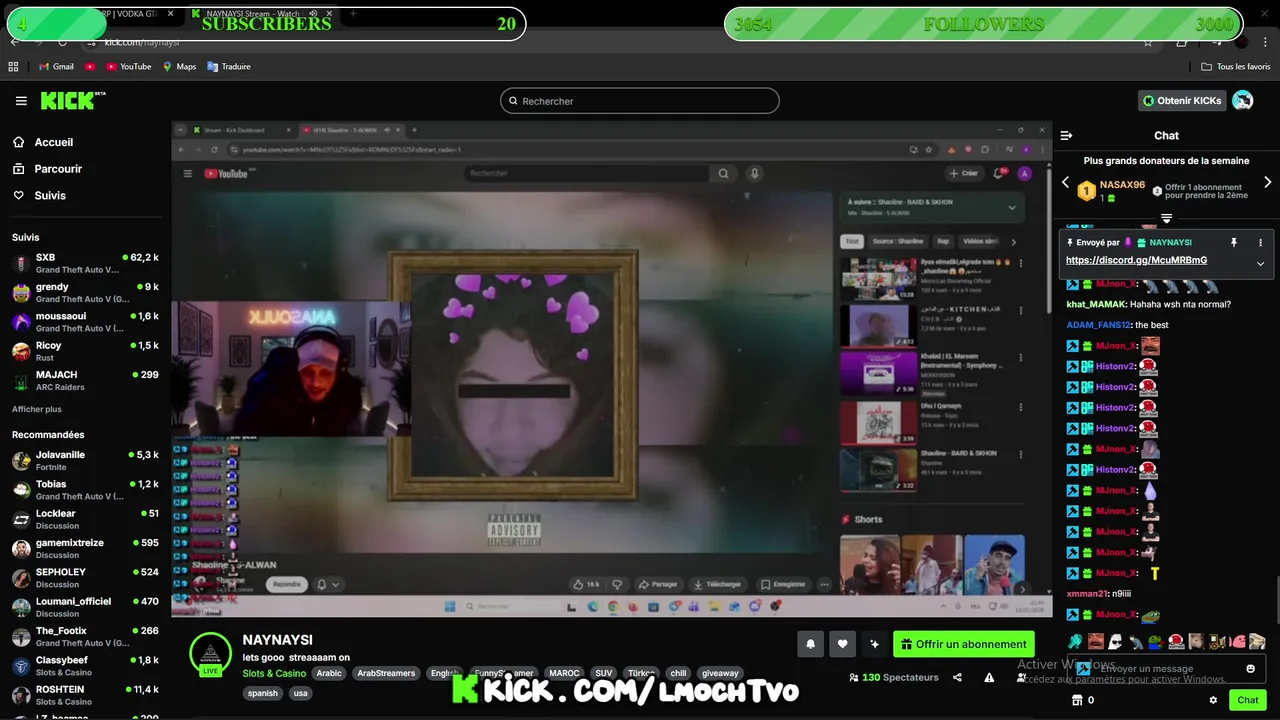
Task: Open the emoji picker in message box
Action: tap(1250, 668)
